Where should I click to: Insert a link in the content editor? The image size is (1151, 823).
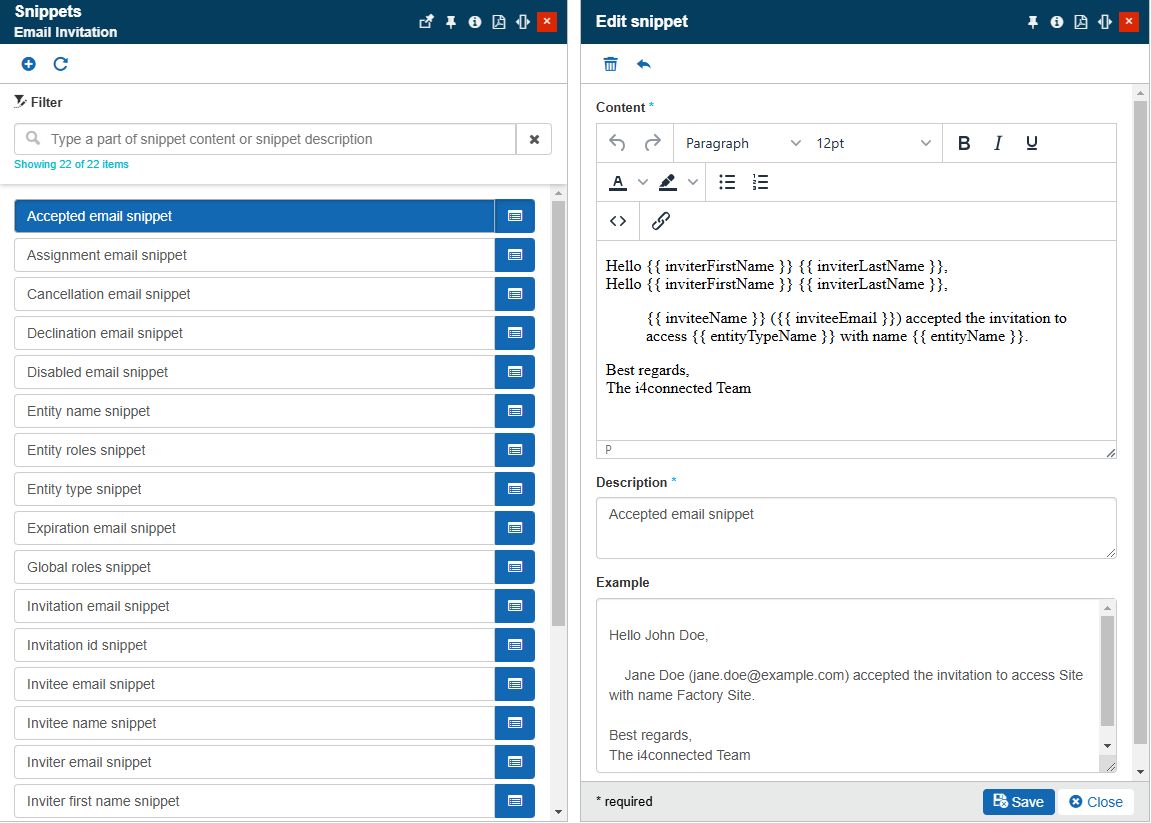point(661,221)
